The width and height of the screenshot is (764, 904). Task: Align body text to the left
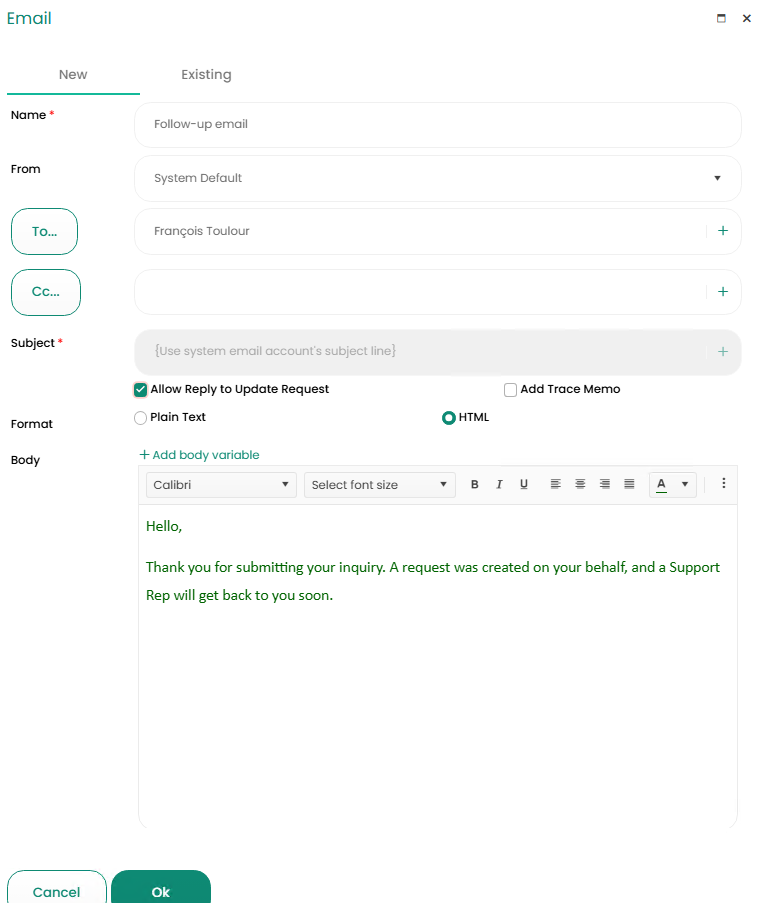pyautogui.click(x=555, y=485)
